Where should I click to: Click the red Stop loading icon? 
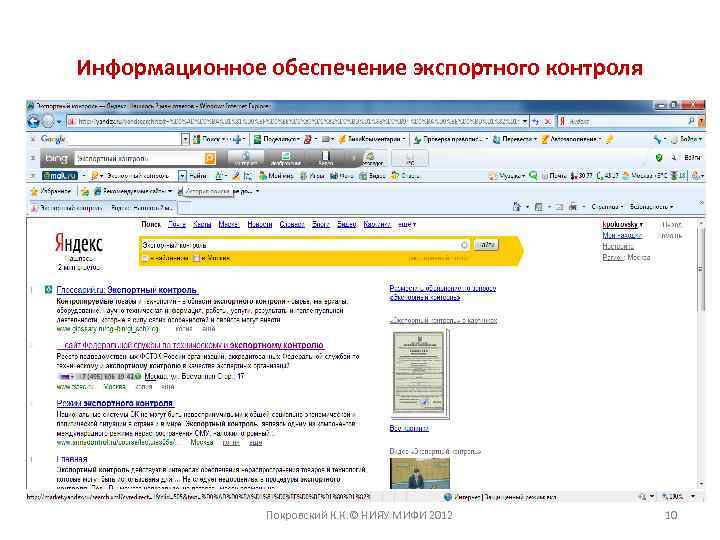pos(547,121)
